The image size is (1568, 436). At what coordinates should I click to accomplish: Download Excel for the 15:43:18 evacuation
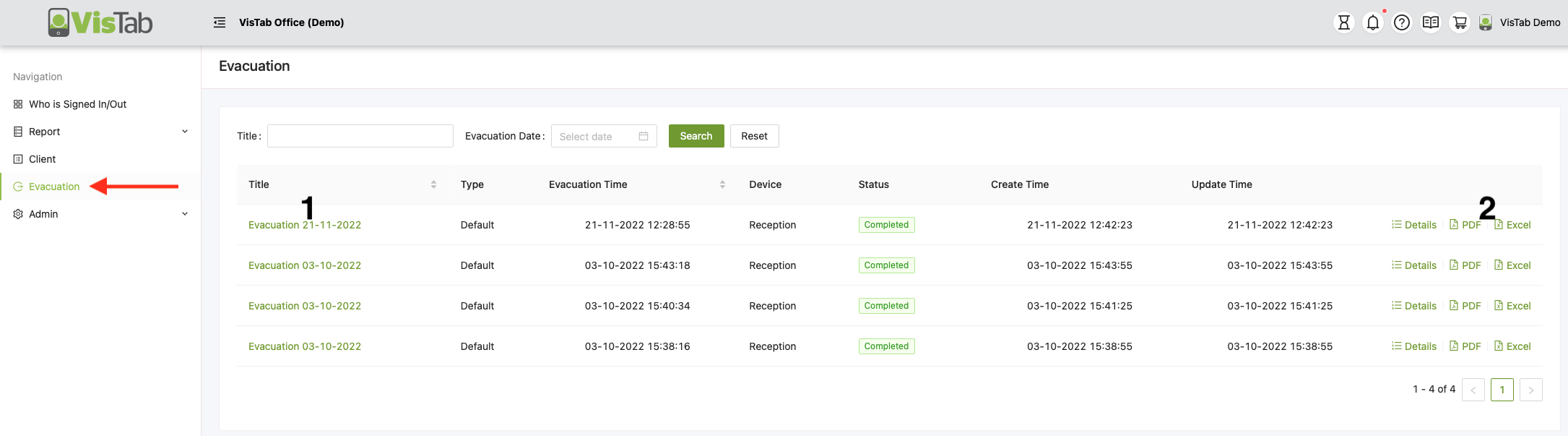point(1512,265)
